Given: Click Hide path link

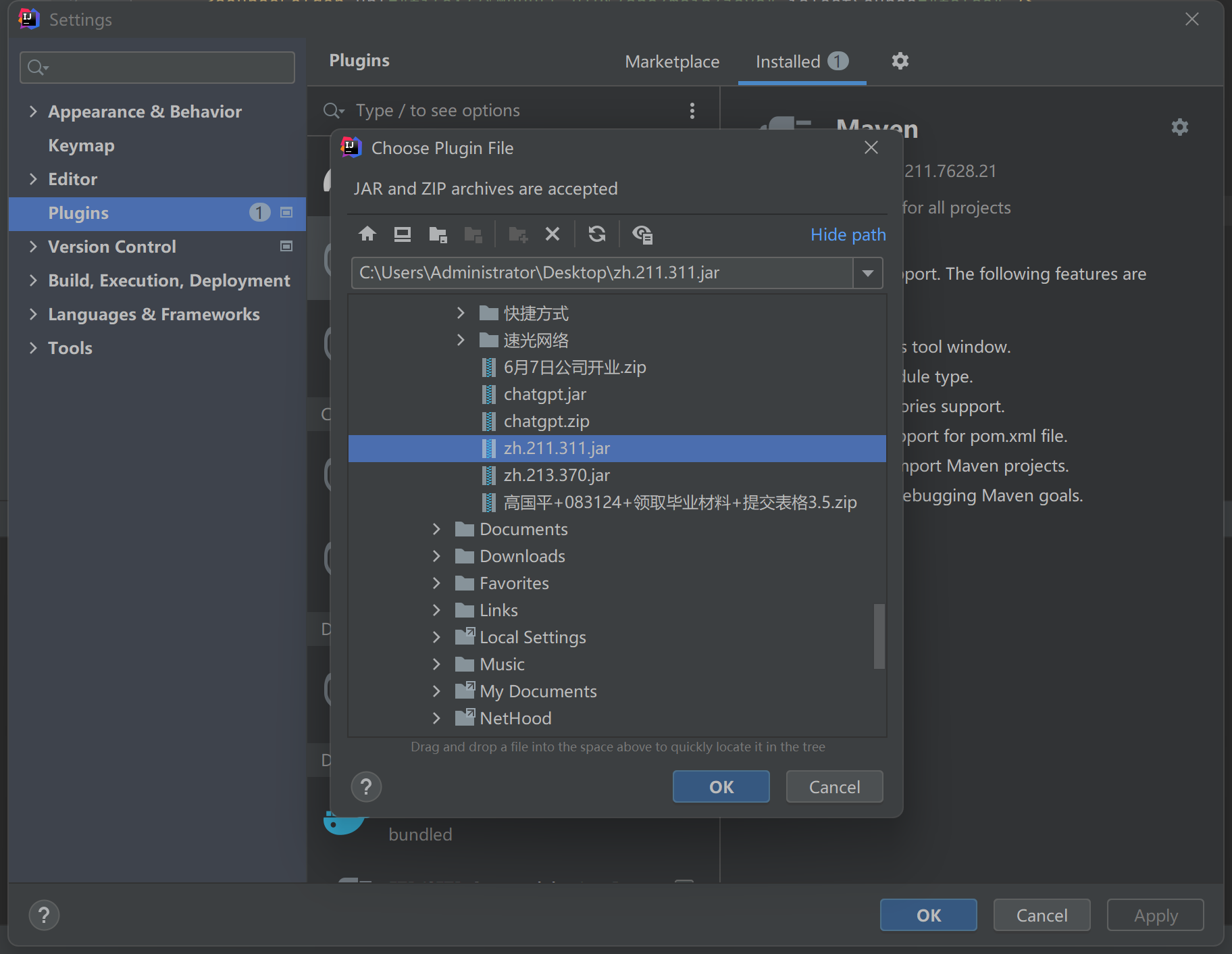Looking at the screenshot, I should tap(848, 234).
